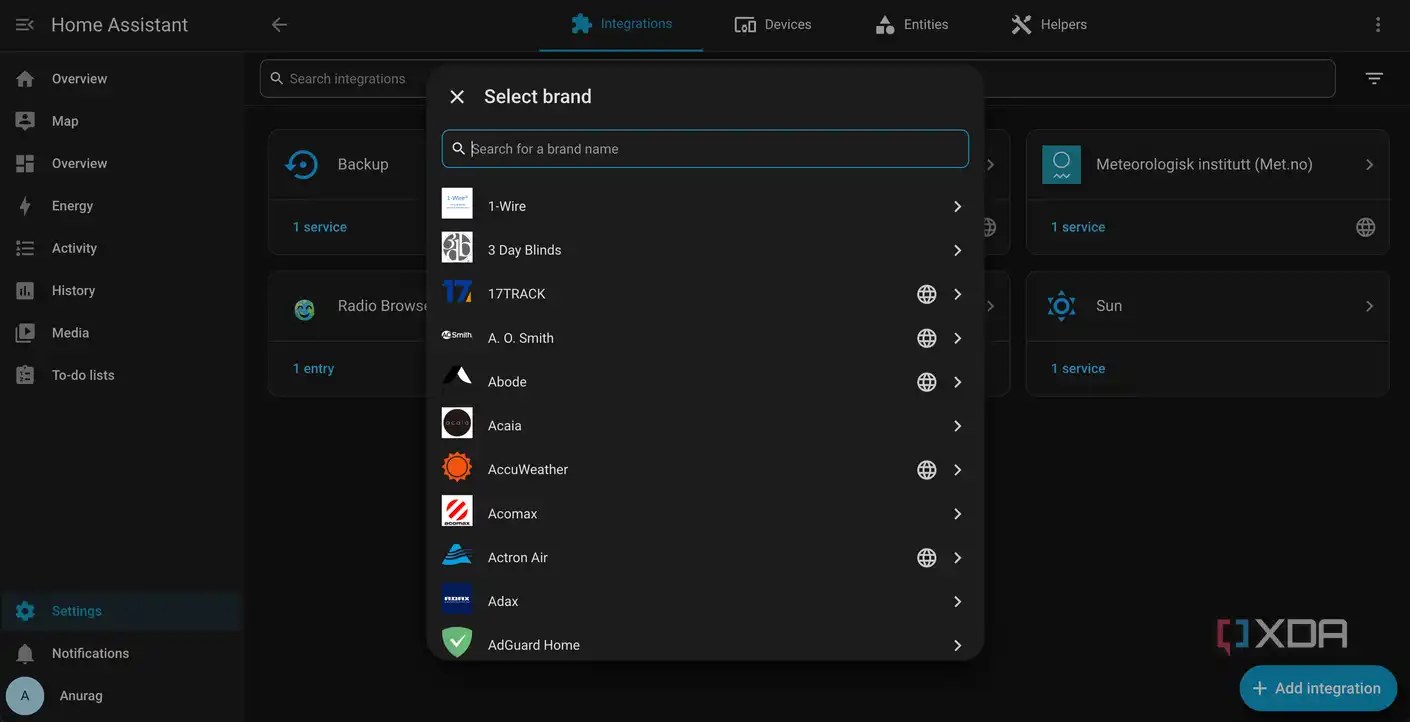The width and height of the screenshot is (1410, 722).
Task: Open the 1 service link under Sun
Action: (x=1078, y=369)
